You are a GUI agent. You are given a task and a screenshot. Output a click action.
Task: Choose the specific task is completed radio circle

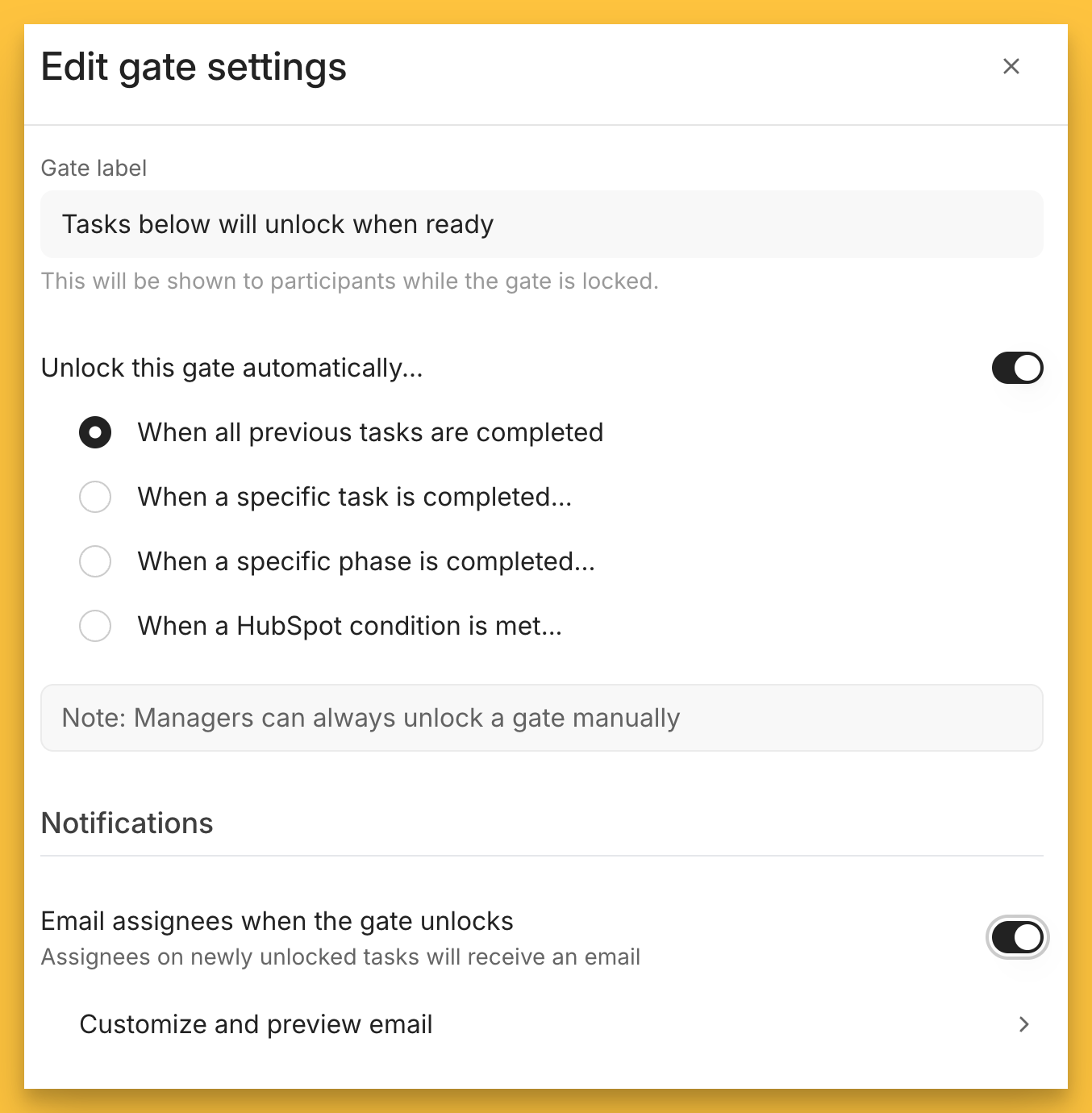pos(95,497)
